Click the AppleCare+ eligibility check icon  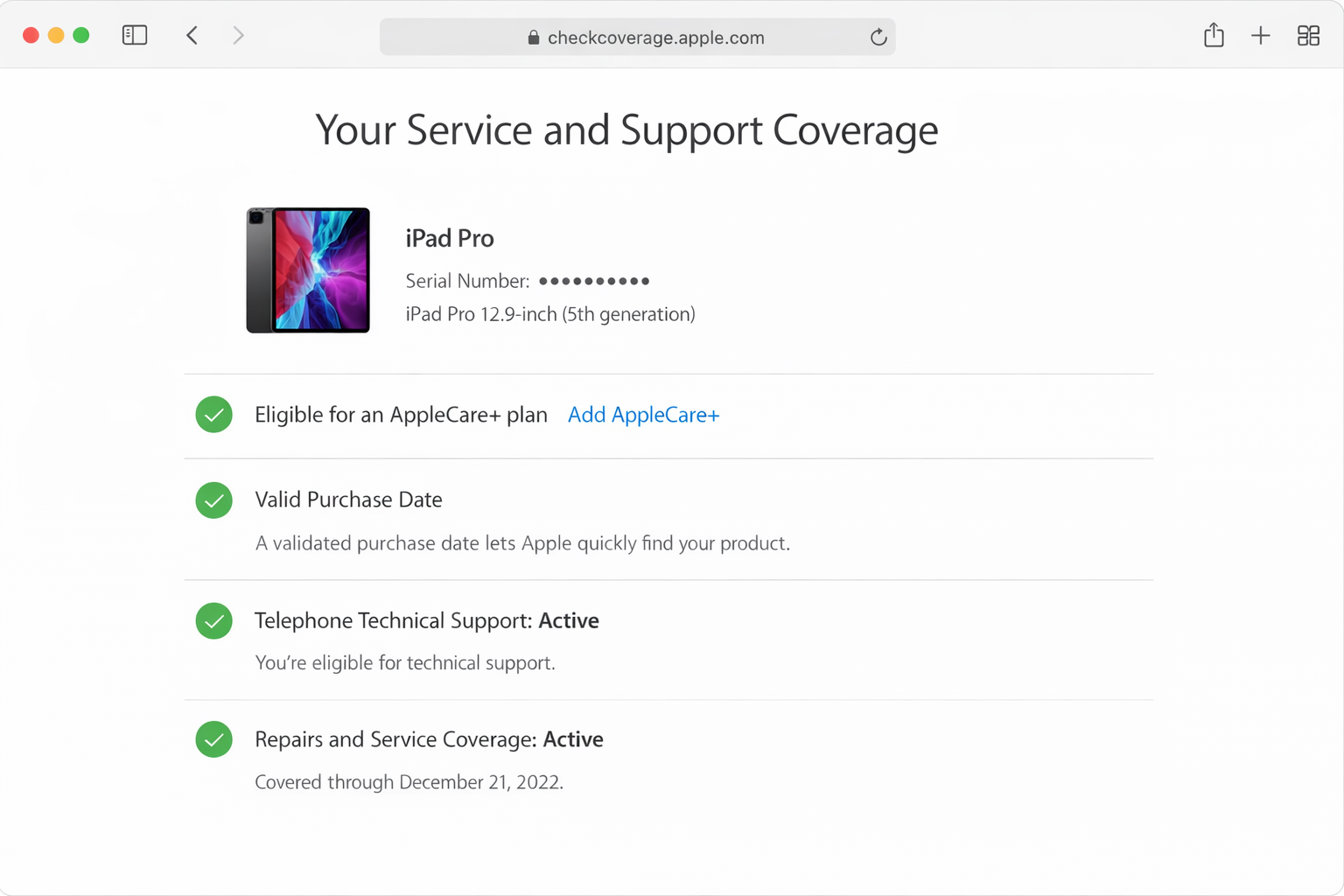pos(213,414)
